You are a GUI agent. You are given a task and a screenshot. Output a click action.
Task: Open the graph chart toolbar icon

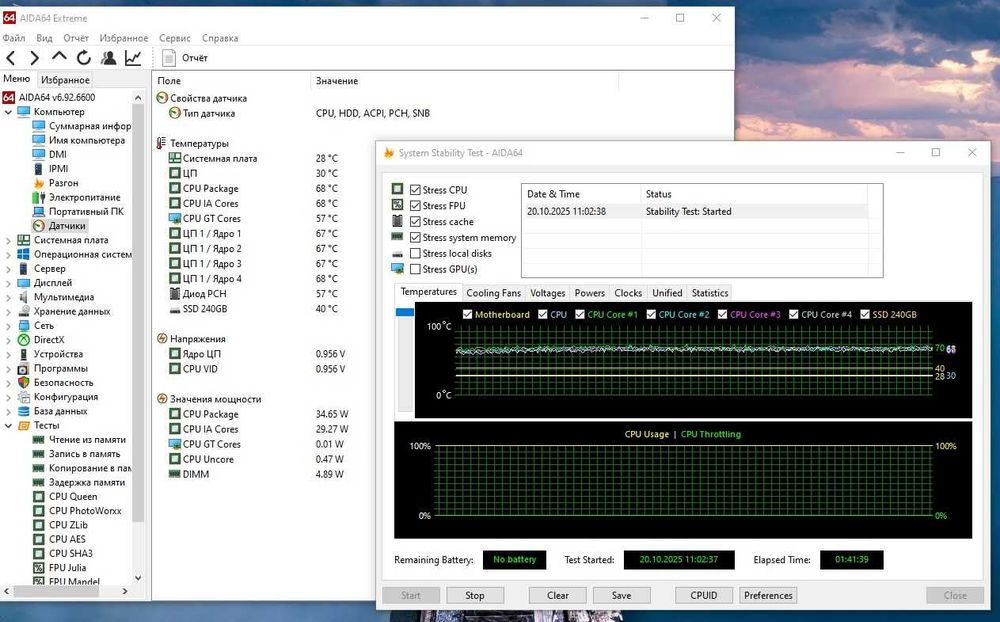(x=133, y=58)
